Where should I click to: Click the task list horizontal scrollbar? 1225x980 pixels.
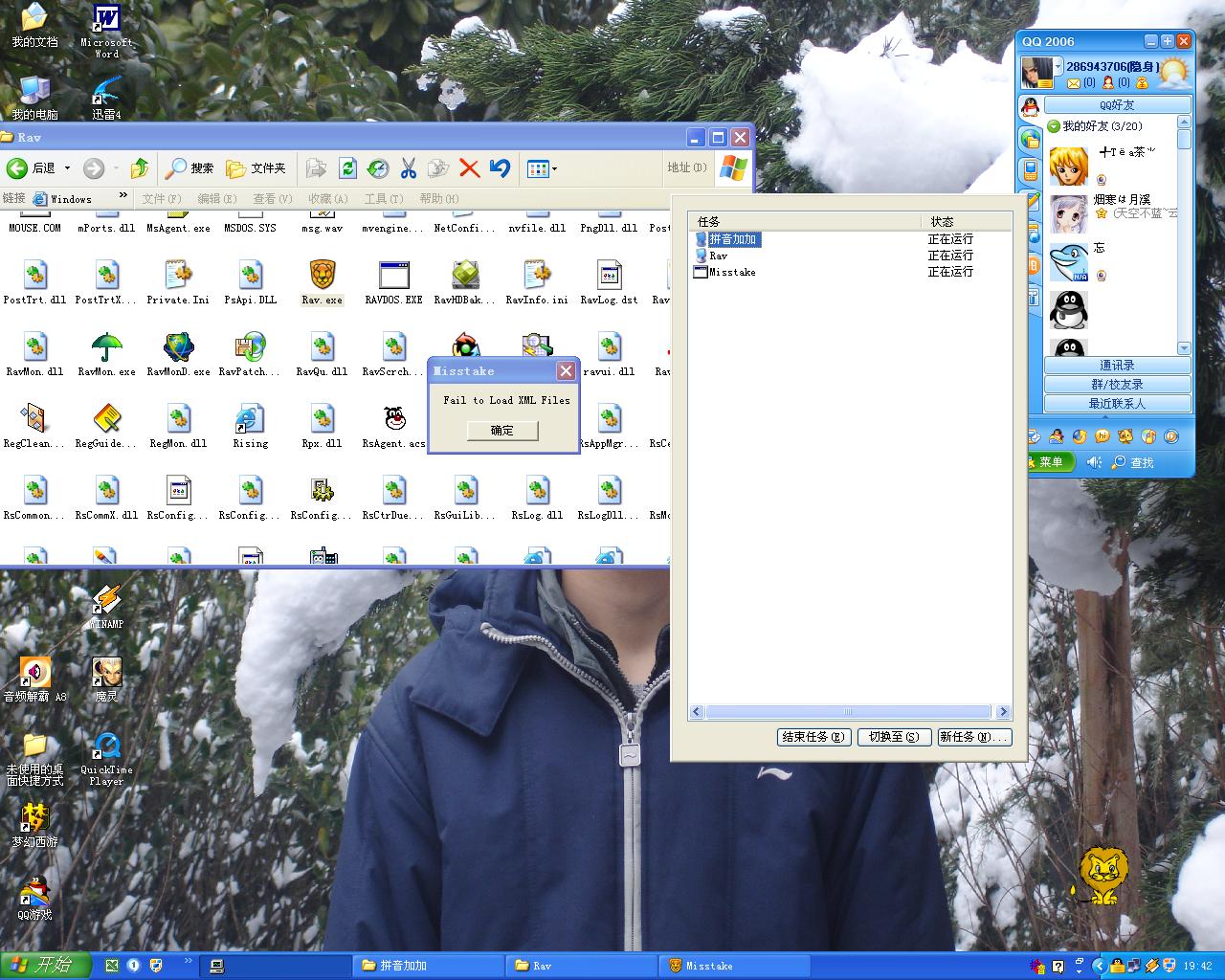848,712
